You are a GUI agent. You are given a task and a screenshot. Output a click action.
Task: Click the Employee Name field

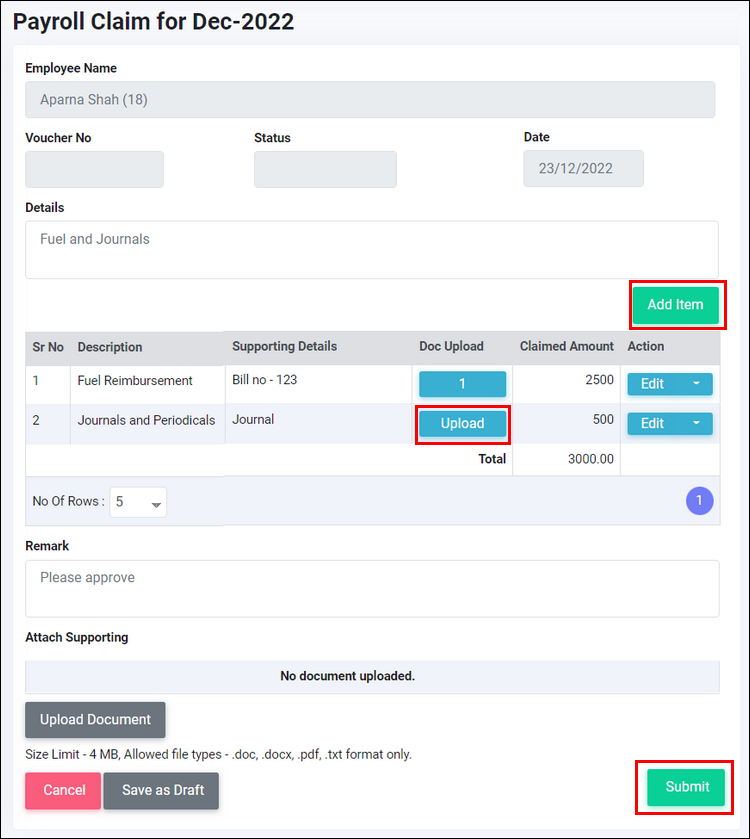pyautogui.click(x=370, y=100)
